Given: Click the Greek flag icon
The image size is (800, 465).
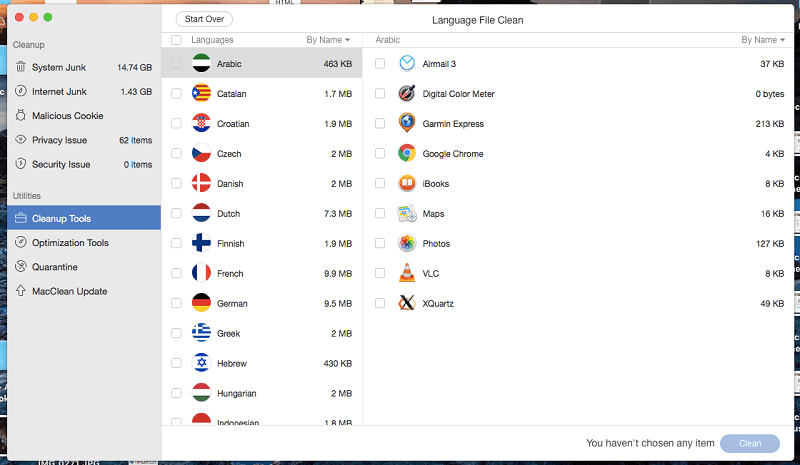Looking at the screenshot, I should point(202,333).
